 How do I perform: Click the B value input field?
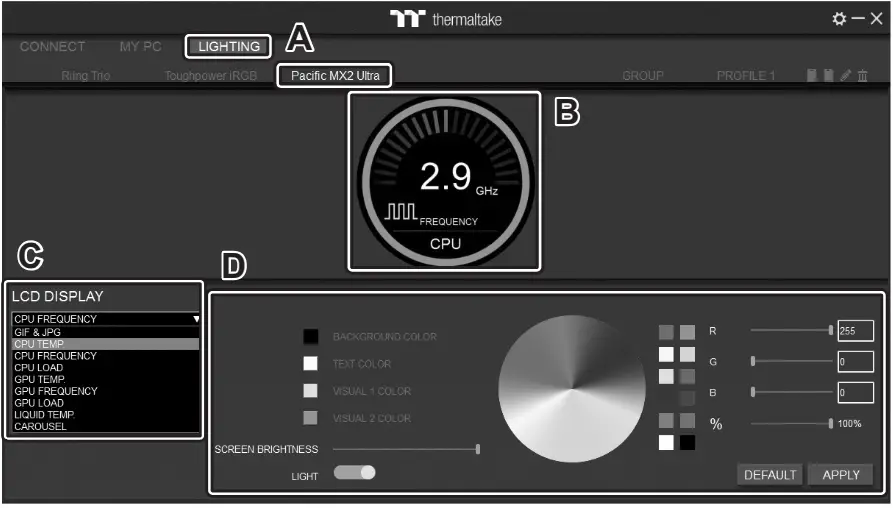(x=855, y=392)
